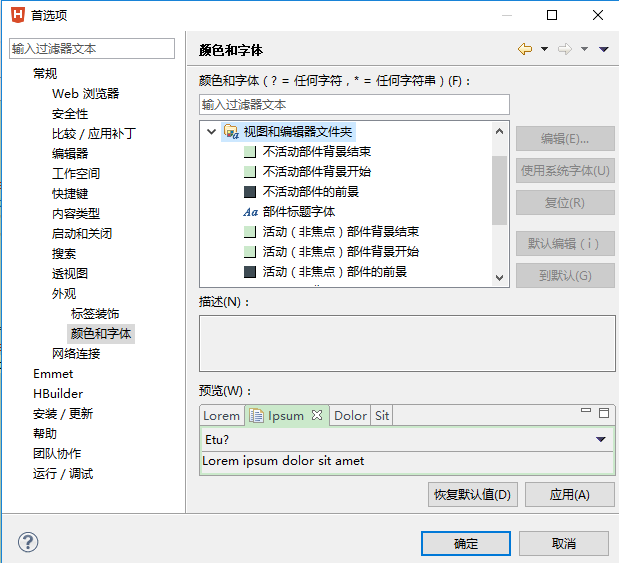Collapse the 视图和编辑器文件夹 tree node

pos(212,131)
